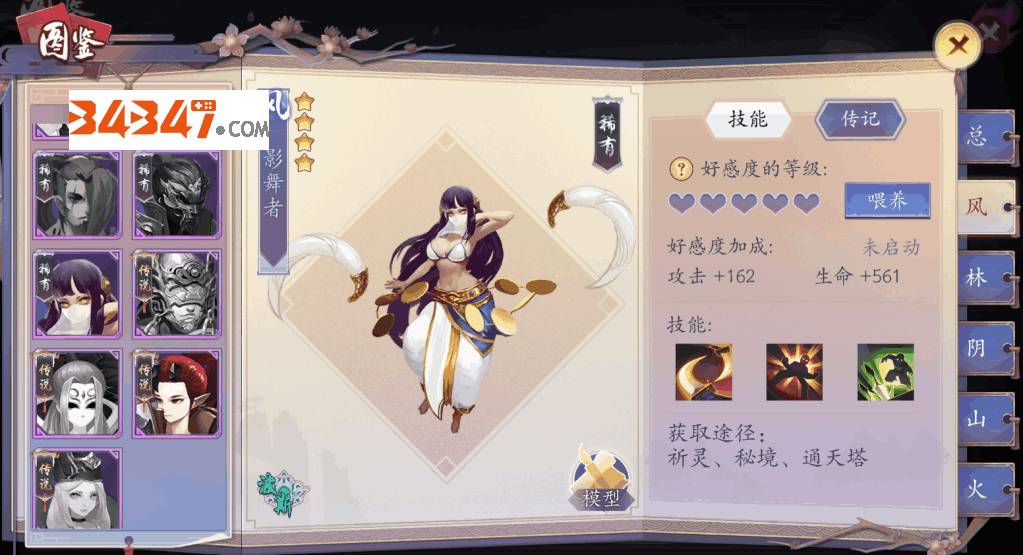Screen dimensions: 1023x555
Task: Open the 火 category side tab
Action: pyautogui.click(x=985, y=489)
